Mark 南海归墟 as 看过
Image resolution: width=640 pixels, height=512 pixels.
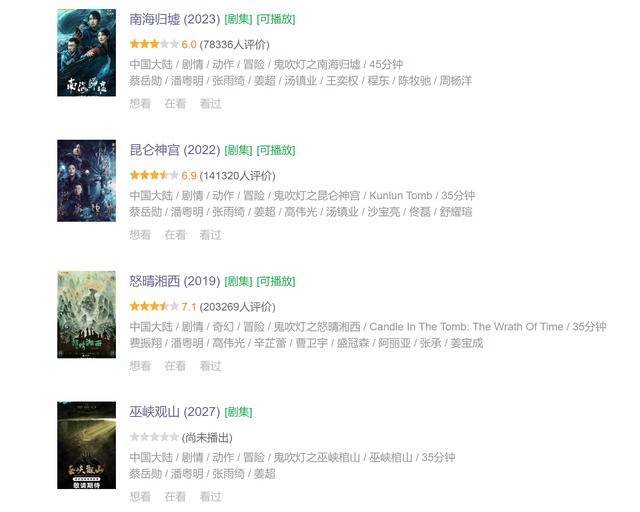211,104
